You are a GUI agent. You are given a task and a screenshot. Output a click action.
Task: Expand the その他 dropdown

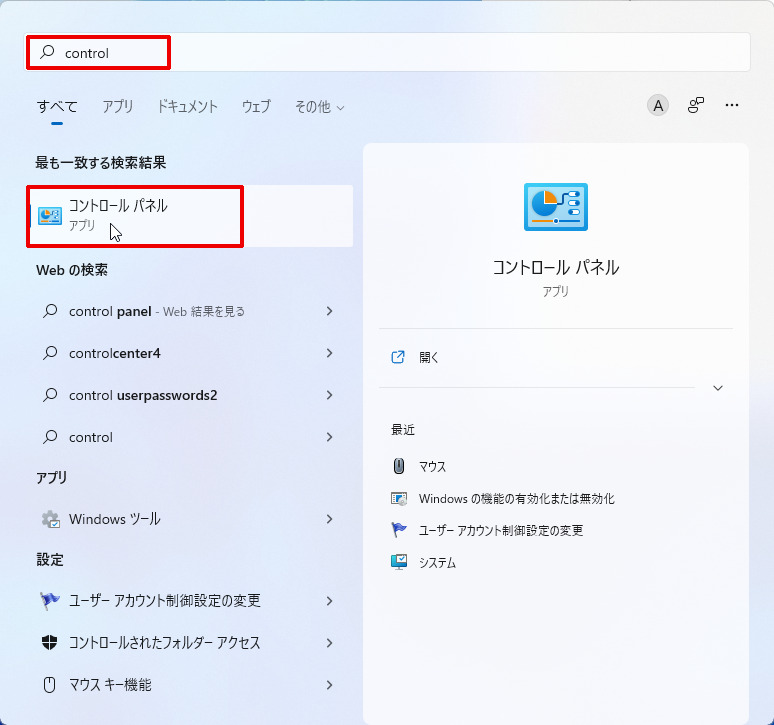pyautogui.click(x=319, y=106)
